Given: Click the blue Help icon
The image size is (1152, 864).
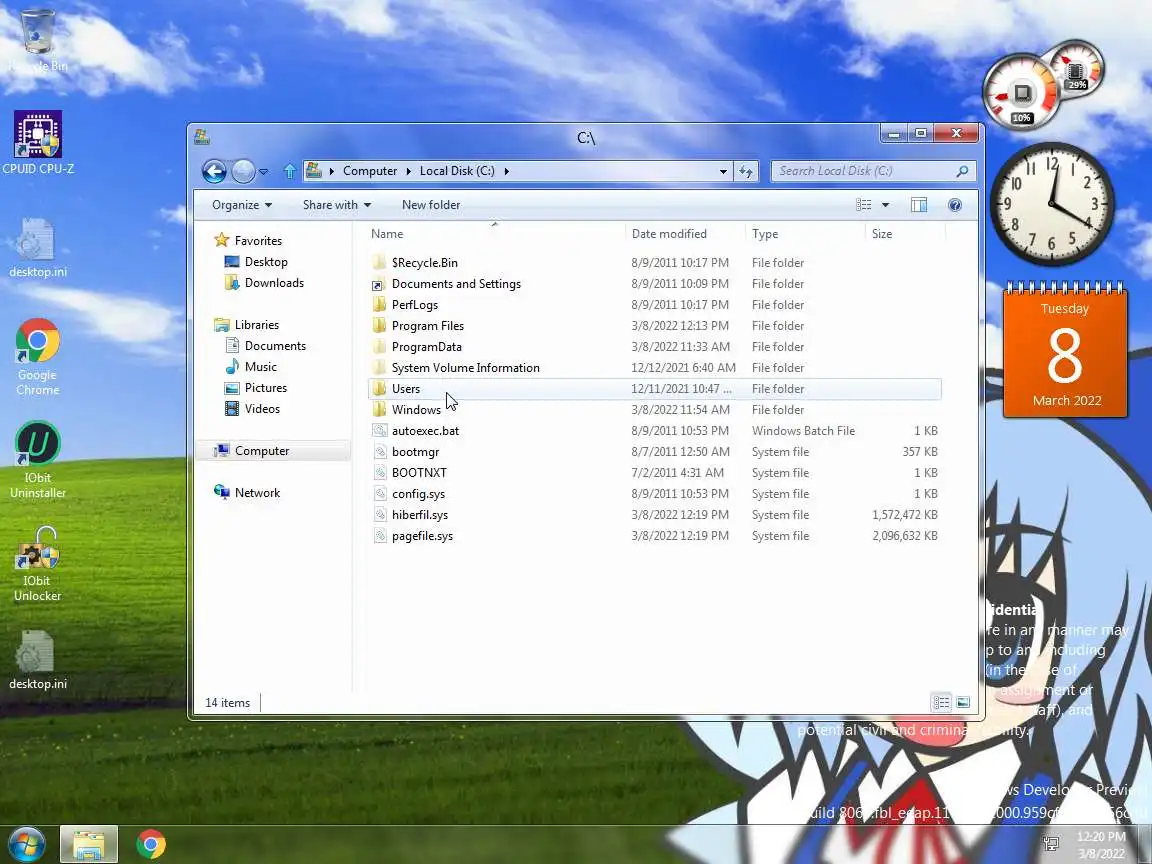Looking at the screenshot, I should click(955, 205).
